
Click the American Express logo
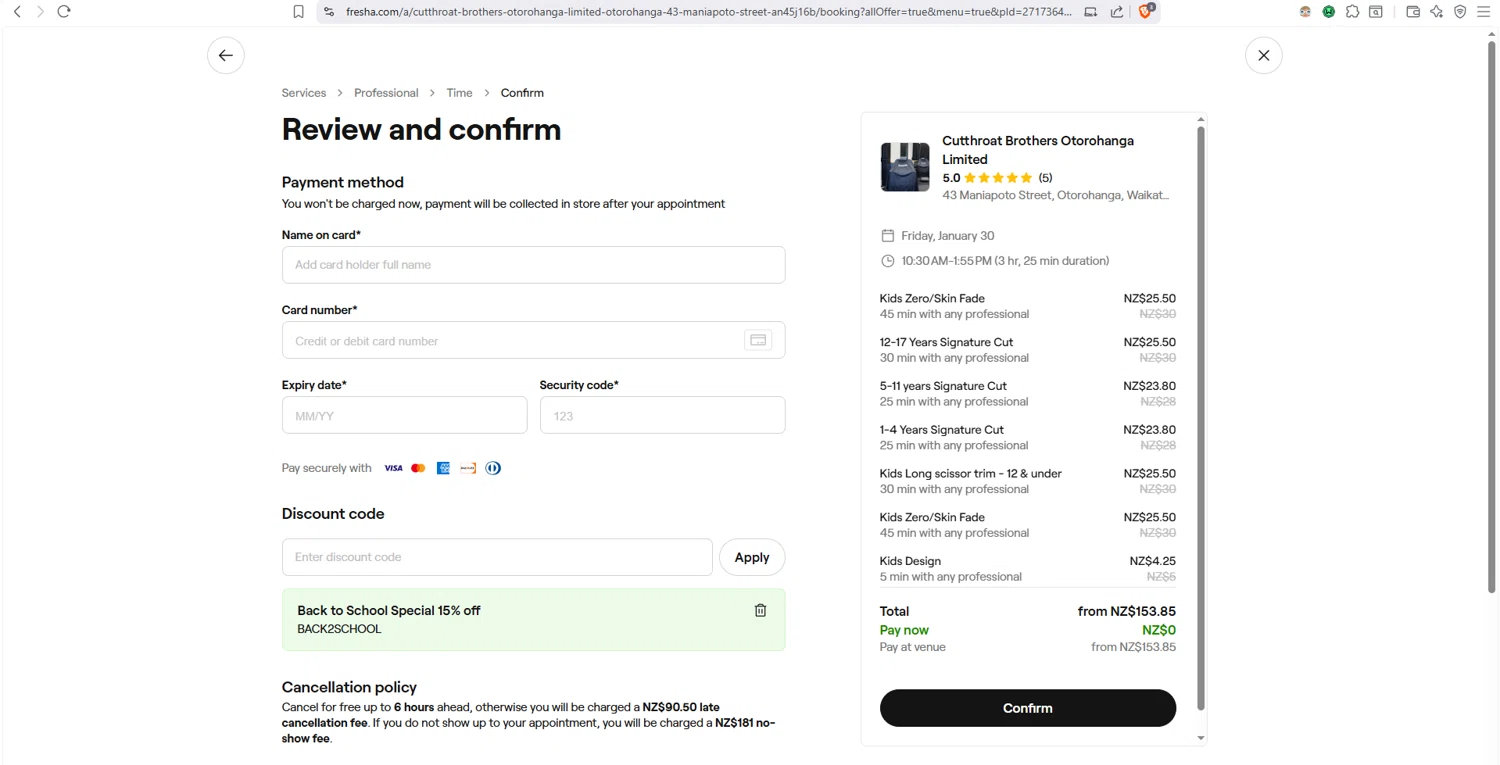[x=443, y=468]
